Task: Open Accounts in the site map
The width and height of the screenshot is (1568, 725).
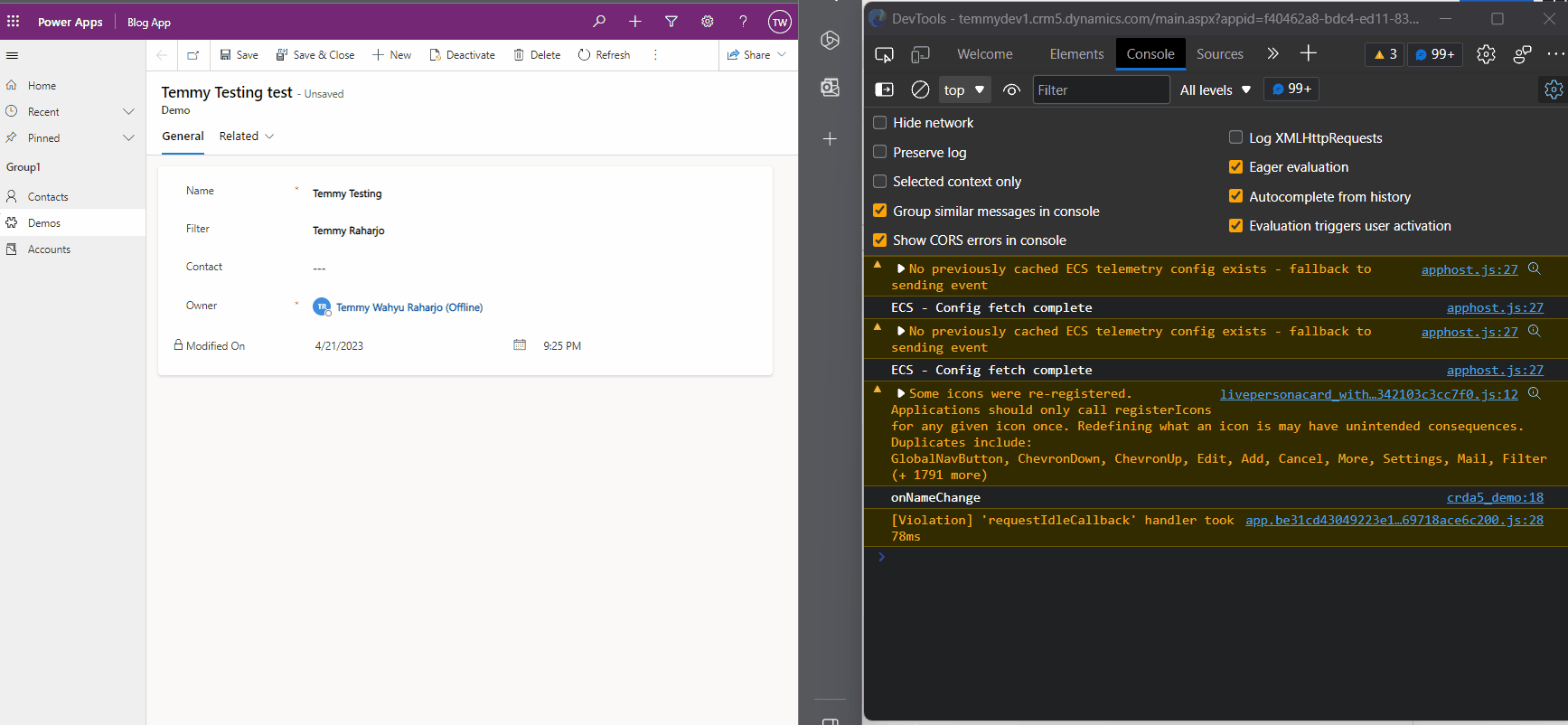Action: pos(72,250)
